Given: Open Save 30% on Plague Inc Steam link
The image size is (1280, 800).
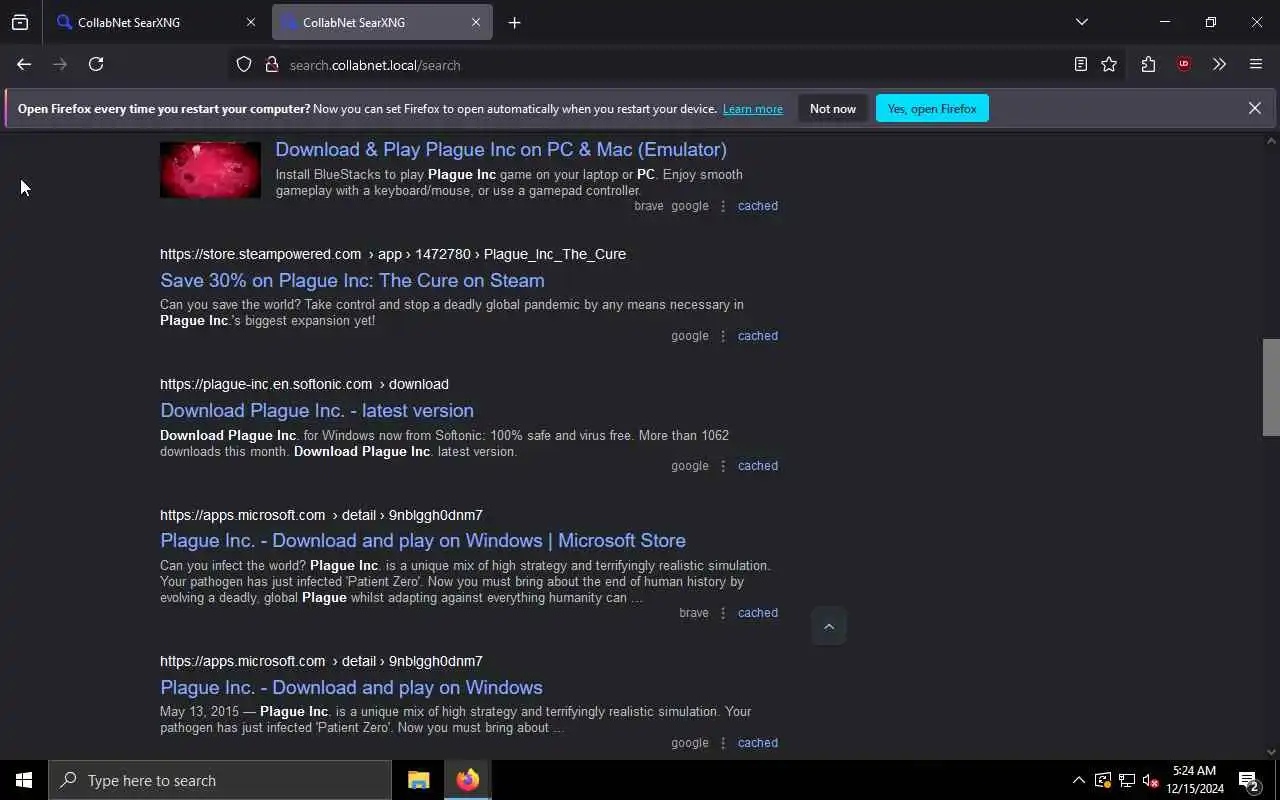Looking at the screenshot, I should pos(352,280).
